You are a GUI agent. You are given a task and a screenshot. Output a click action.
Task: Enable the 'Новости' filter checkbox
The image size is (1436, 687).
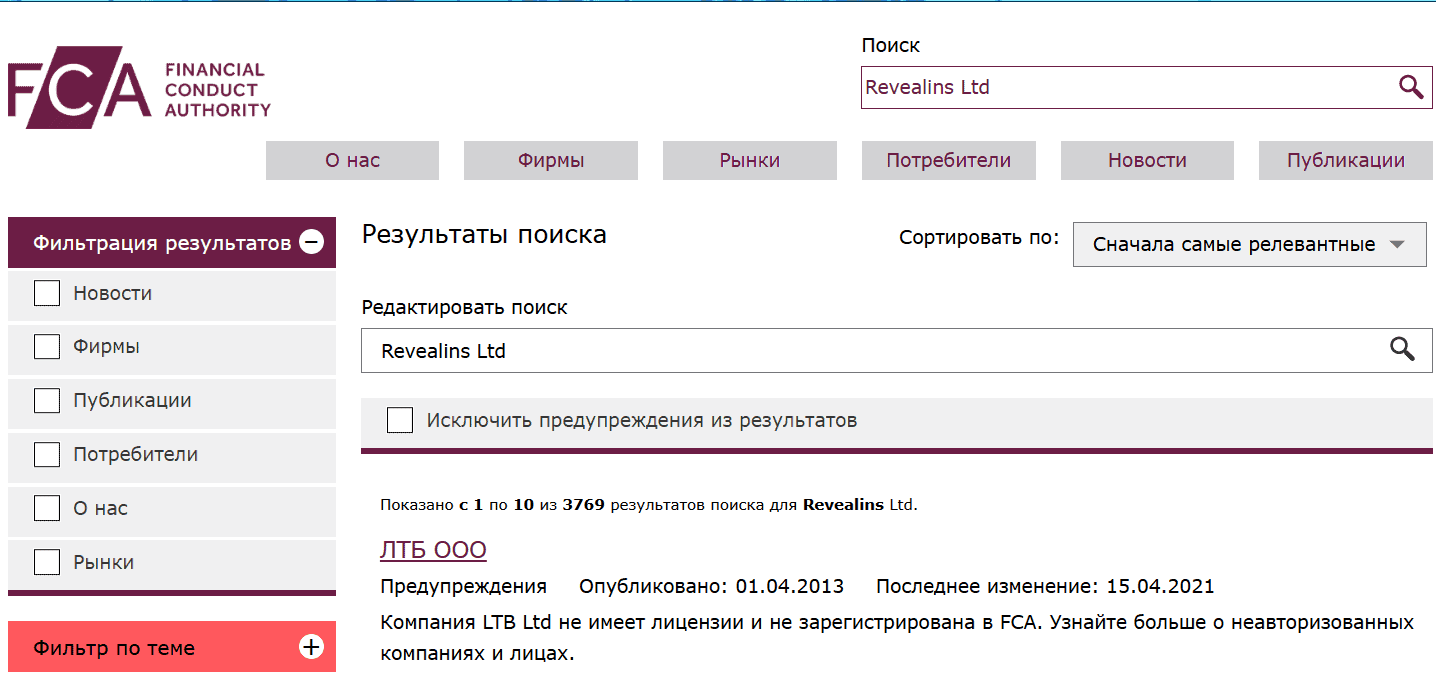coord(46,292)
